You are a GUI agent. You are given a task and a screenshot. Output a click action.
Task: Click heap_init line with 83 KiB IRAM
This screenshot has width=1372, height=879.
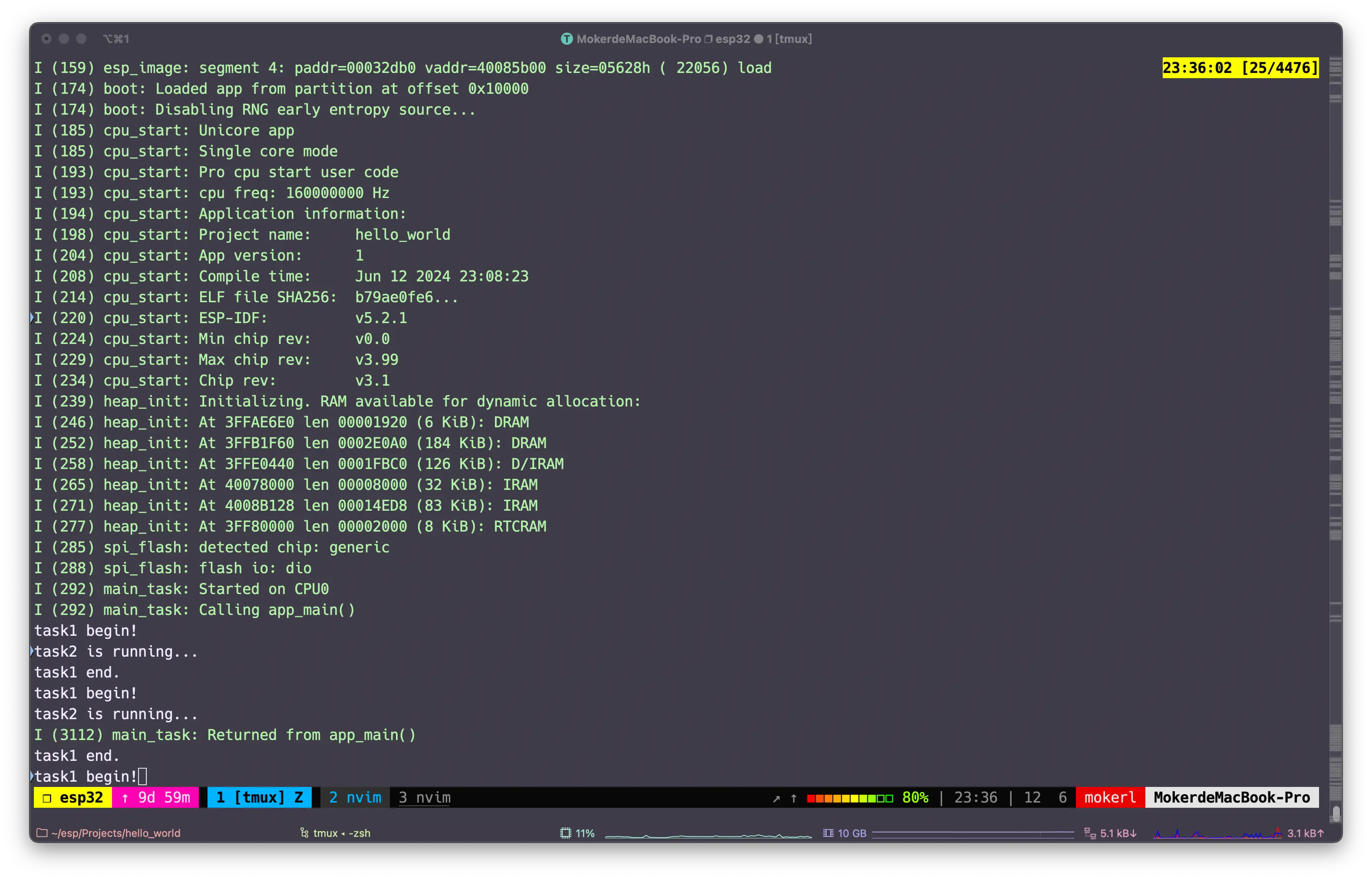(x=286, y=505)
